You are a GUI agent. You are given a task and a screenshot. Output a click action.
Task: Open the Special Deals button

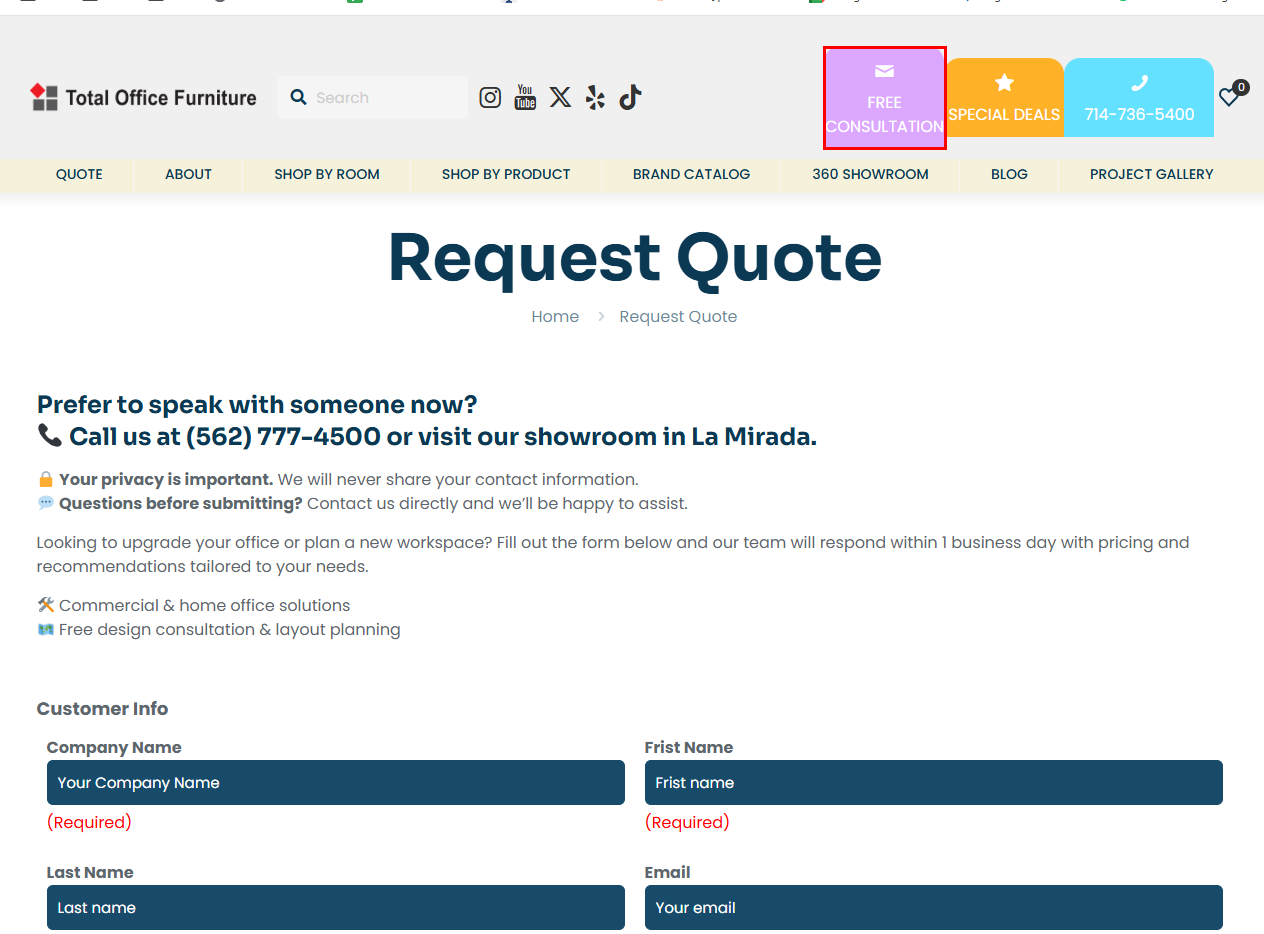point(1004,98)
